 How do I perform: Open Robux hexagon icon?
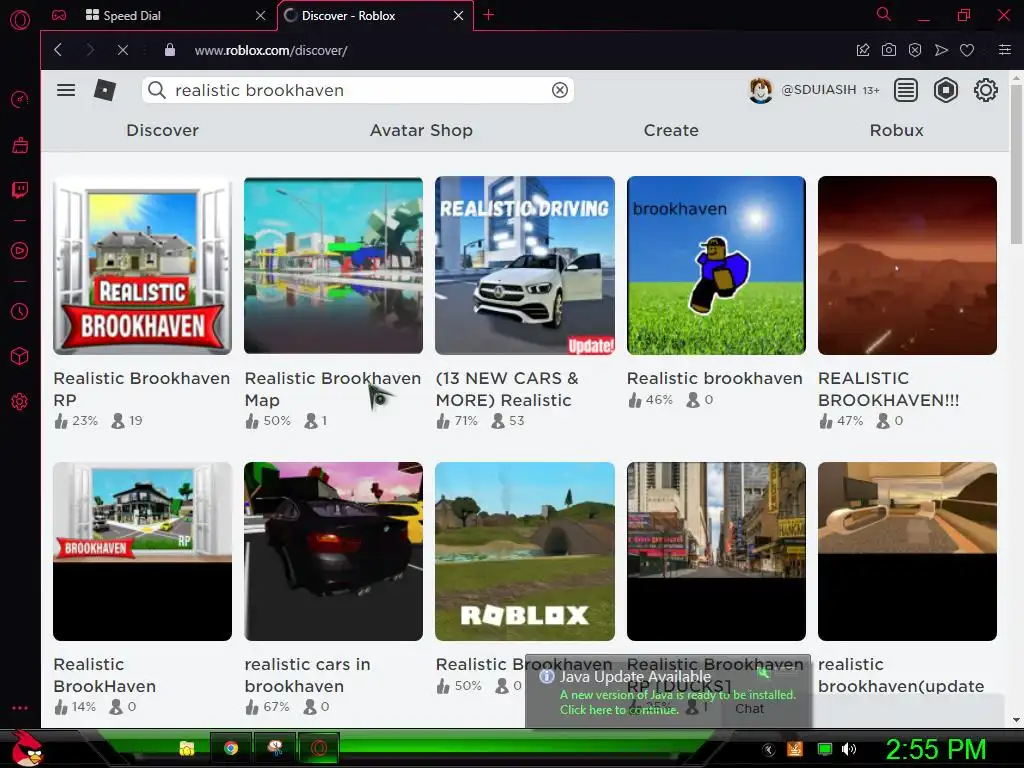[x=946, y=90]
